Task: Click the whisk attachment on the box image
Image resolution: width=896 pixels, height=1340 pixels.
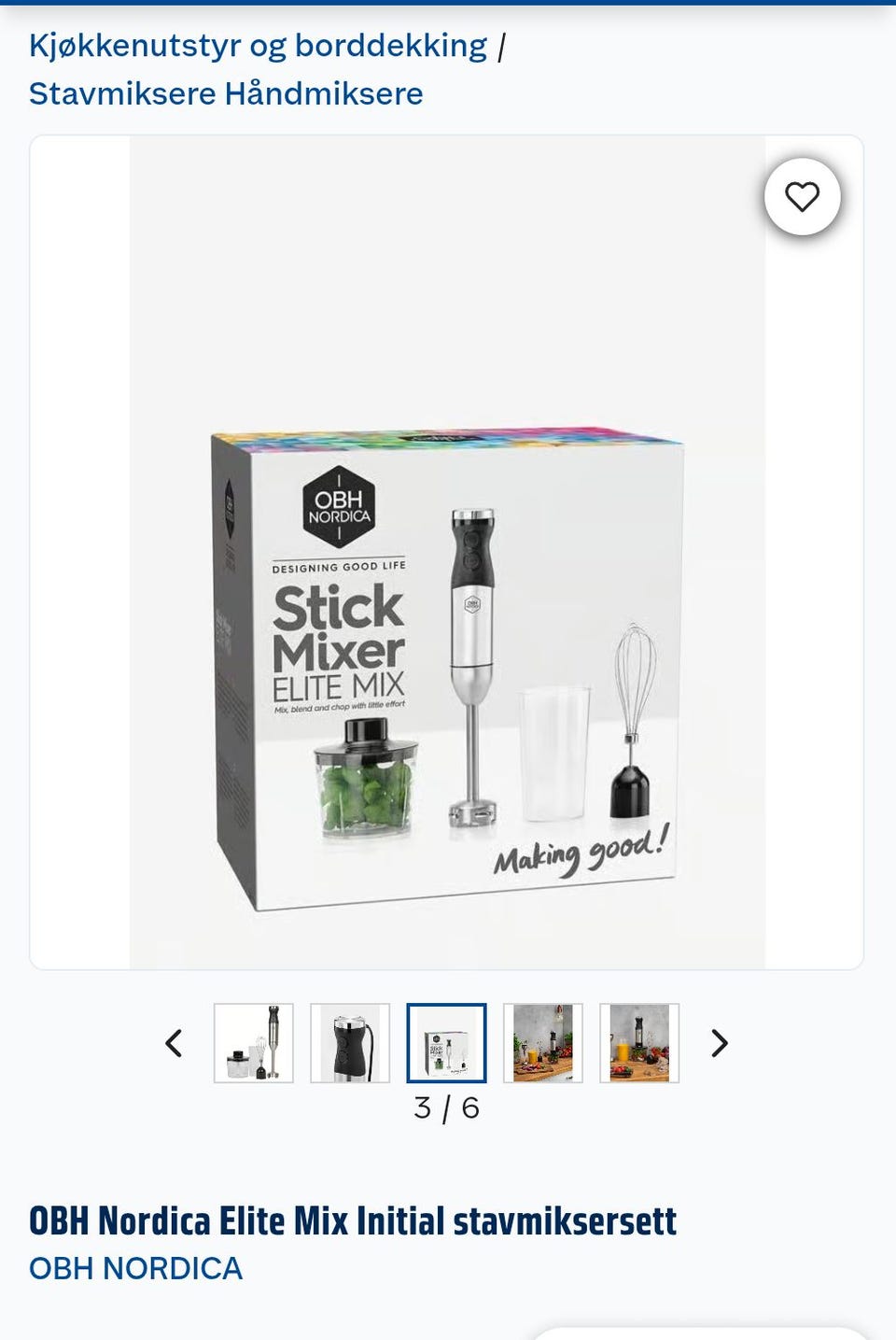Action: 633,721
